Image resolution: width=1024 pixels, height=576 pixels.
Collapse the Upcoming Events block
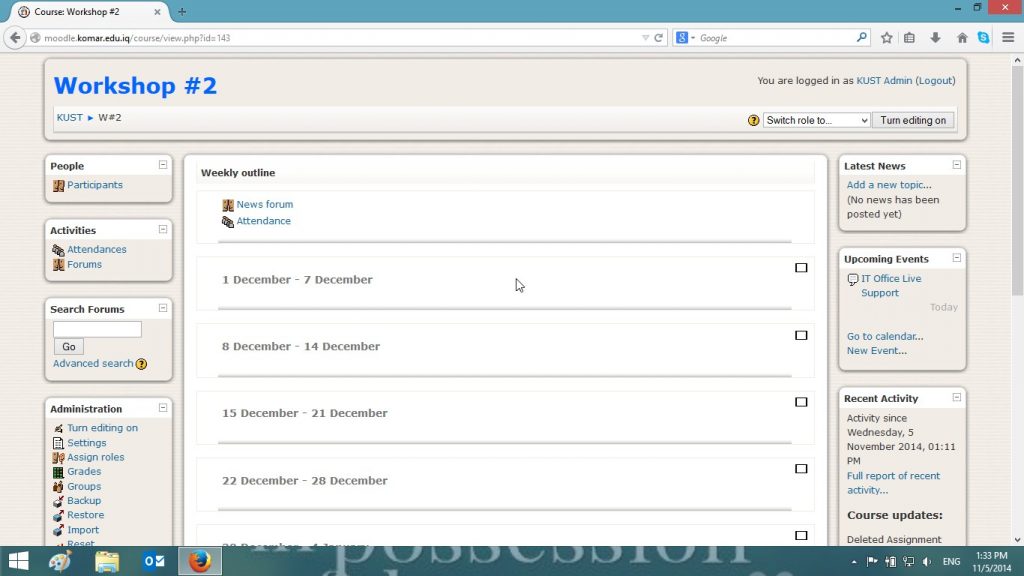click(x=957, y=258)
